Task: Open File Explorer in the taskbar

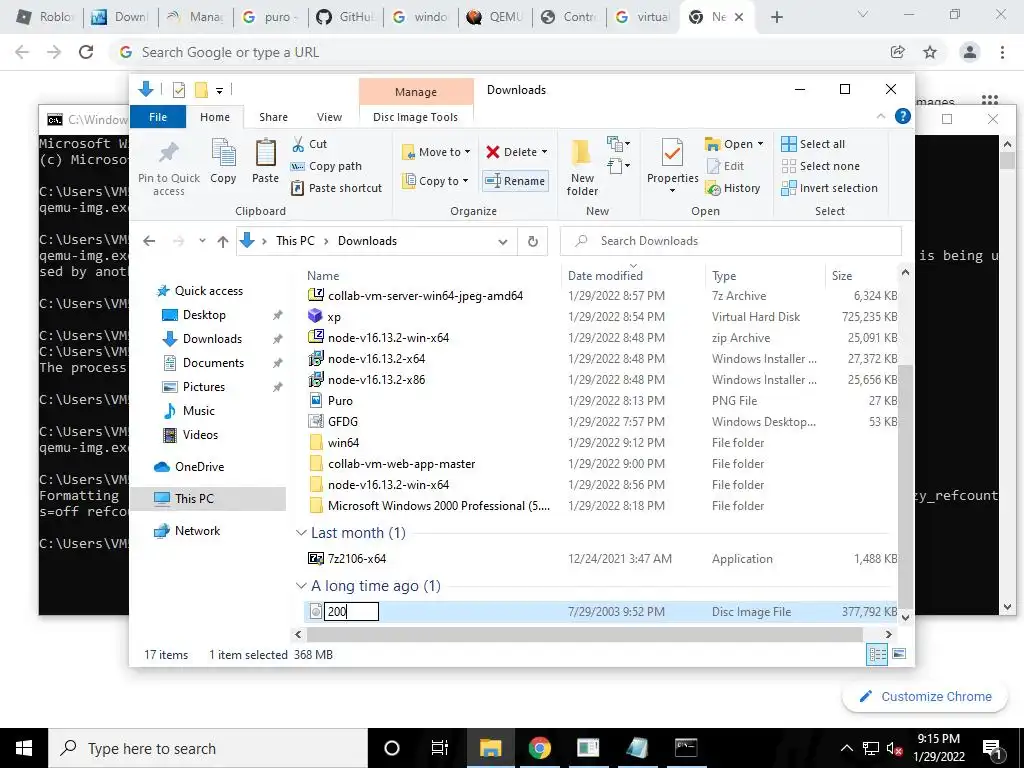Action: pyautogui.click(x=490, y=748)
